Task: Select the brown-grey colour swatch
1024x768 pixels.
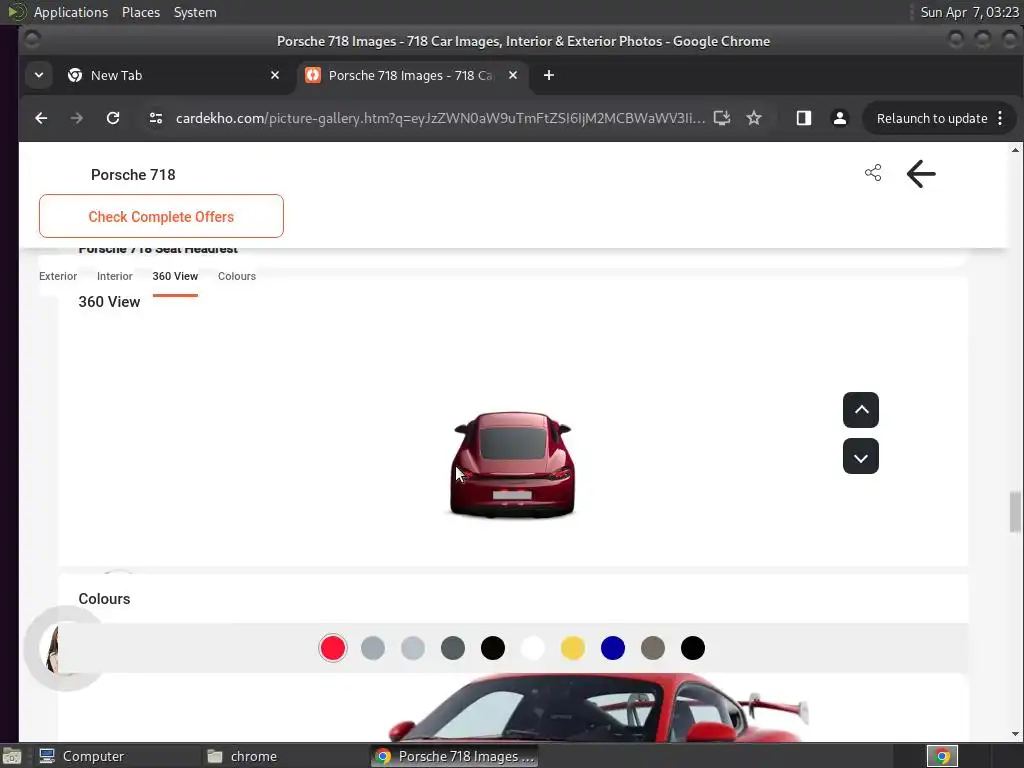Action: pyautogui.click(x=653, y=648)
